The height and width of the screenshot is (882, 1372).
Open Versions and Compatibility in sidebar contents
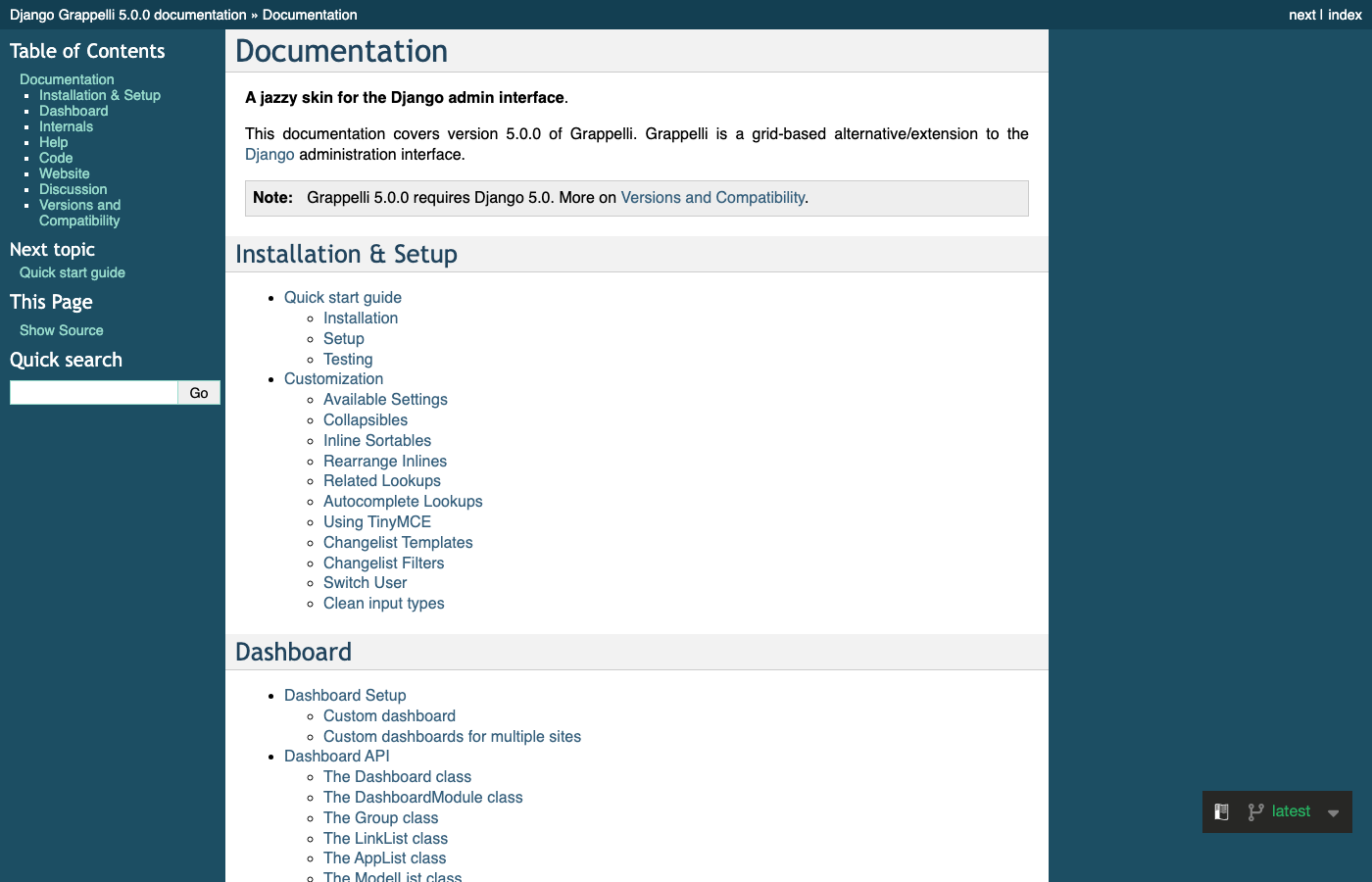pyautogui.click(x=79, y=213)
